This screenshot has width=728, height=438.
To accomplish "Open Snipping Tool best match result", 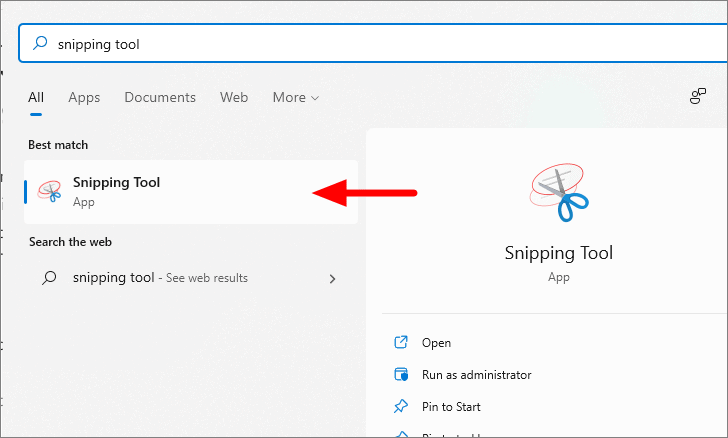I will [191, 192].
